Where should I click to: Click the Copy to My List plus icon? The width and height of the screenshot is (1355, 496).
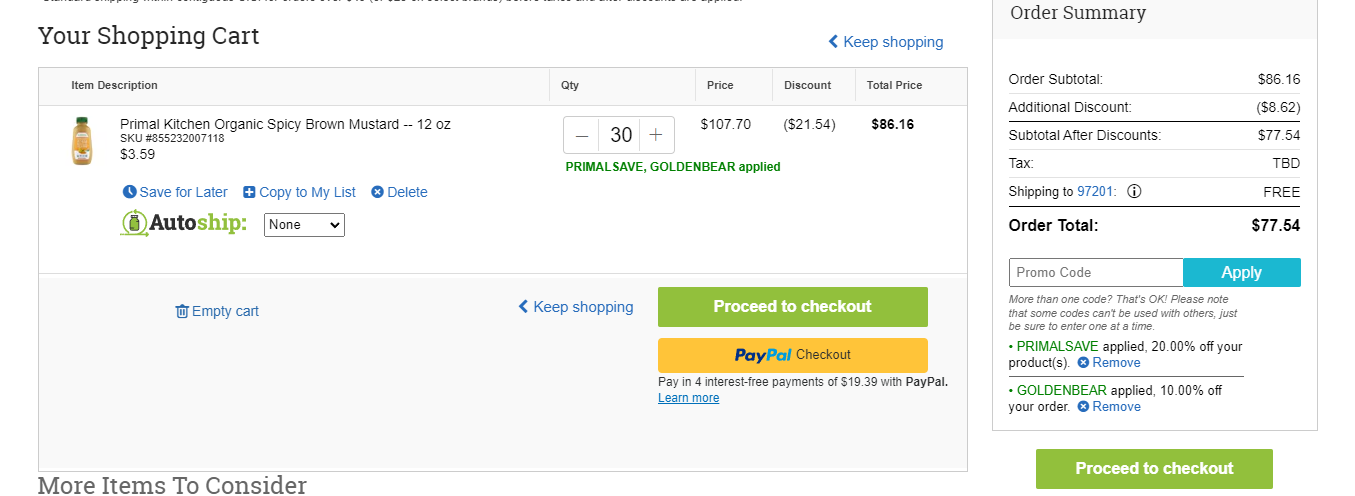point(249,192)
